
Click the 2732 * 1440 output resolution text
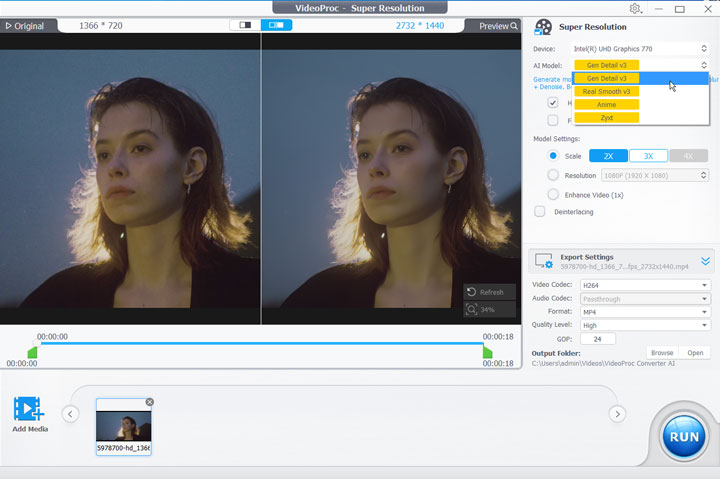tap(420, 26)
